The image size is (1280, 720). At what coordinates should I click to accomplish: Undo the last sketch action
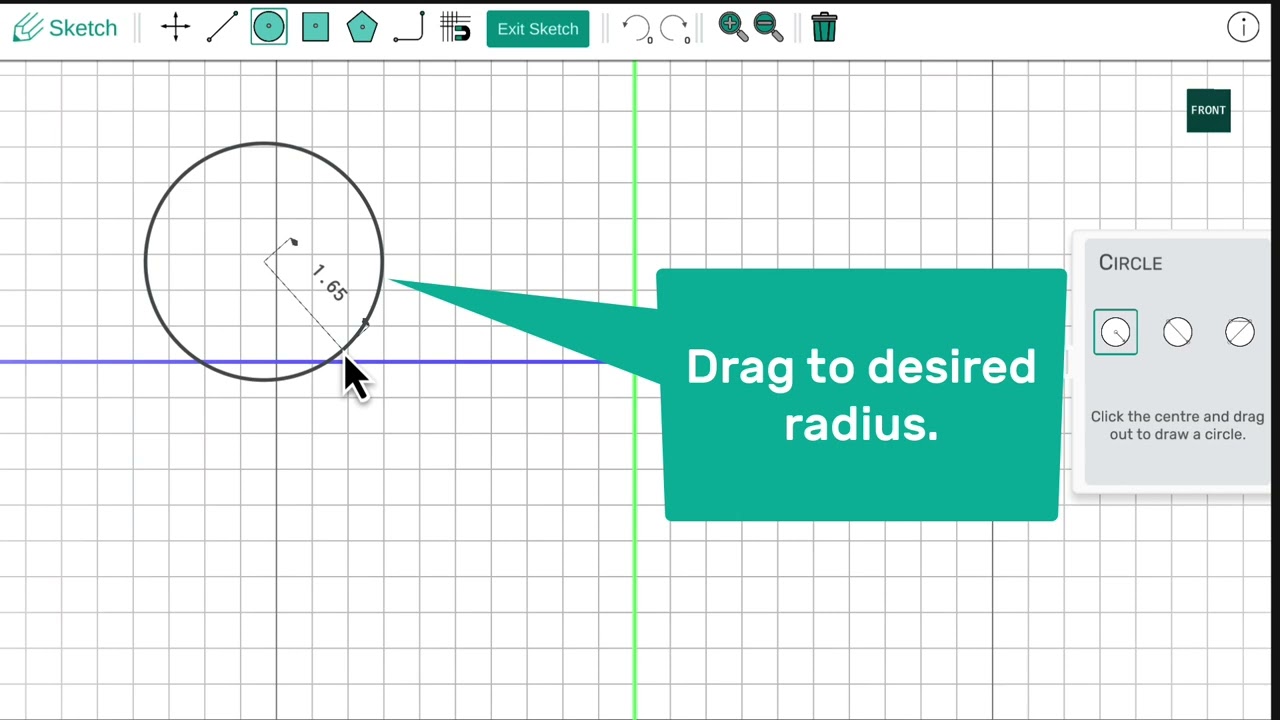[x=637, y=28]
